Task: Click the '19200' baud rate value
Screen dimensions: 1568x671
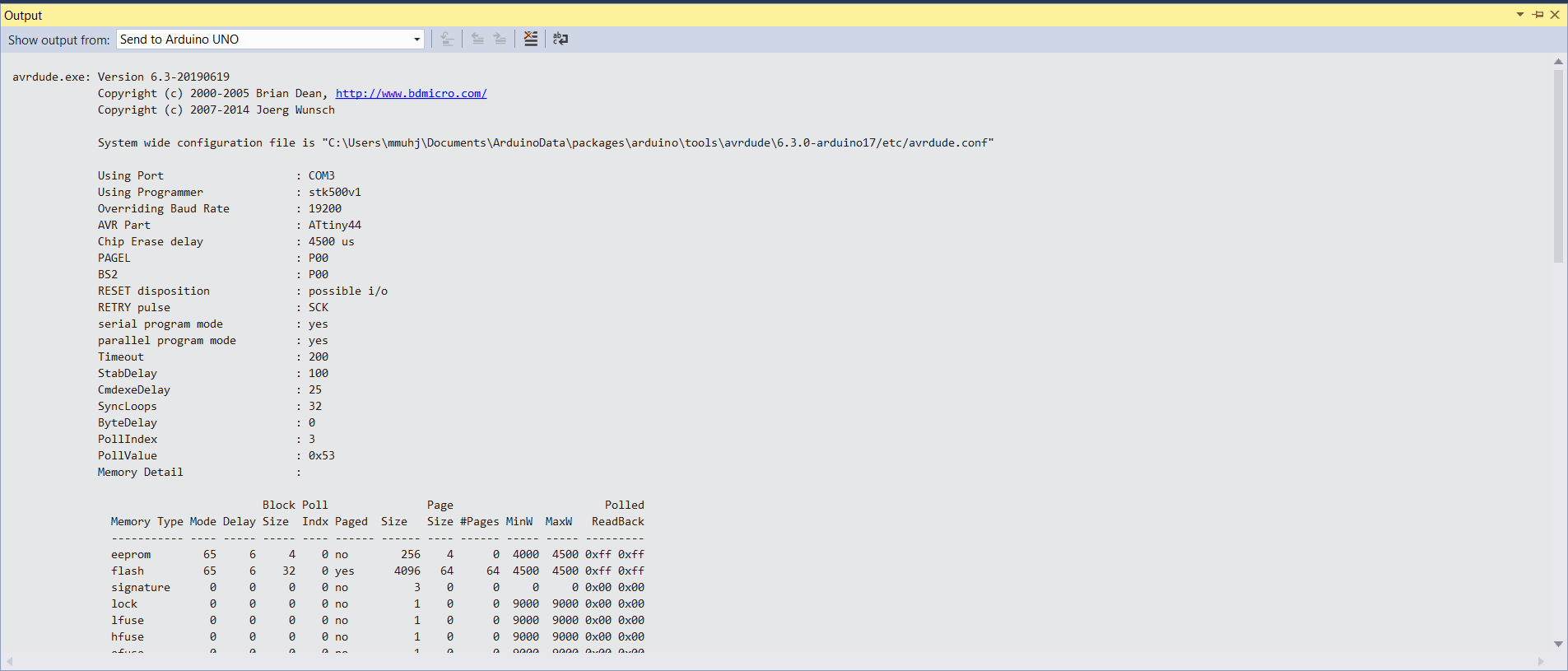Action: tap(325, 208)
